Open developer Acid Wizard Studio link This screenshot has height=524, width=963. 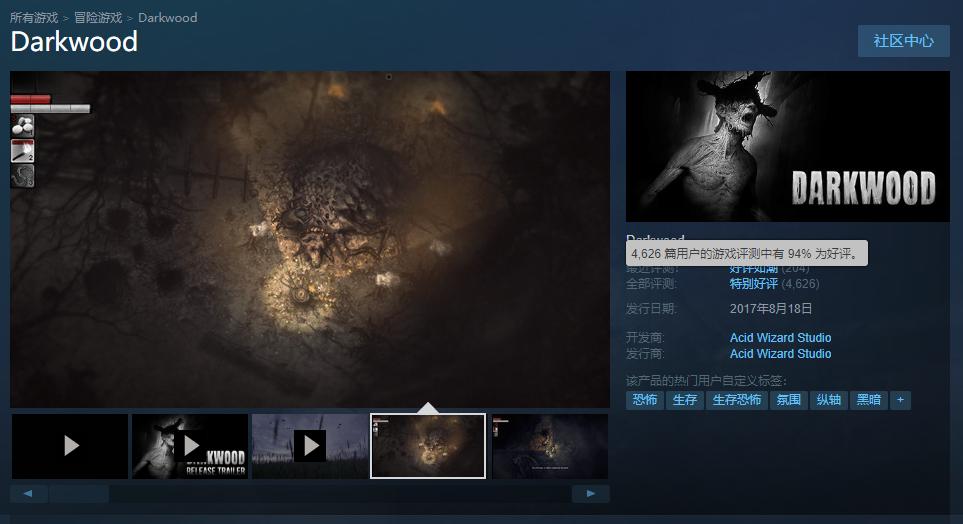[x=780, y=338]
